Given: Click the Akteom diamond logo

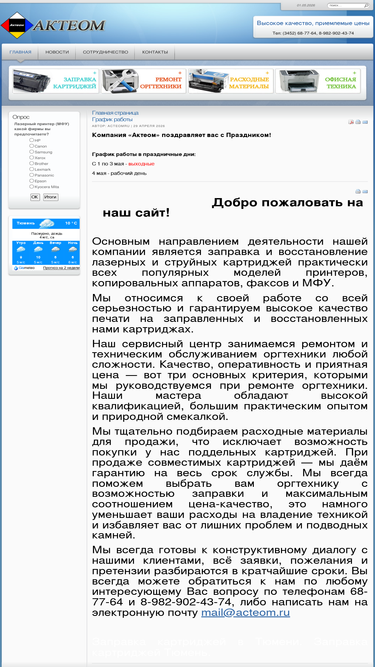Looking at the screenshot, I should [x=17, y=26].
